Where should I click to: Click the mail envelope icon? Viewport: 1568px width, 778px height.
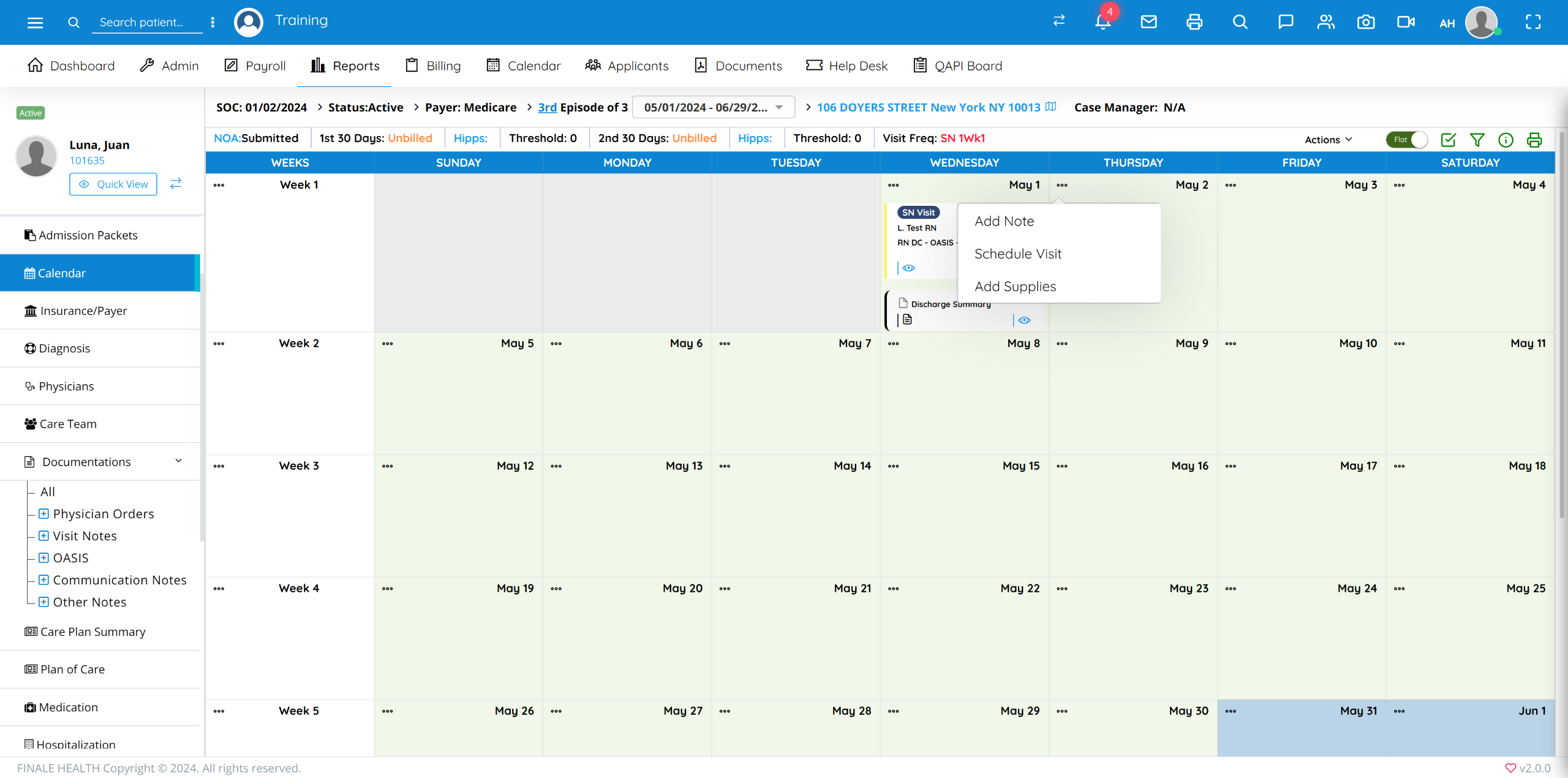[1148, 22]
